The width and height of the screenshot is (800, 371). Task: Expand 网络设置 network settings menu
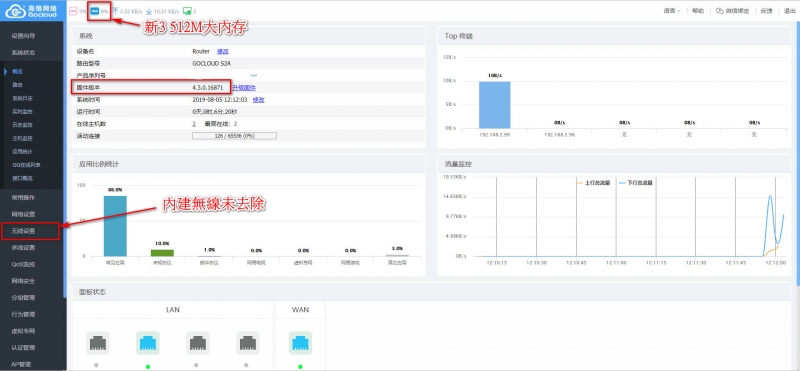[23, 214]
